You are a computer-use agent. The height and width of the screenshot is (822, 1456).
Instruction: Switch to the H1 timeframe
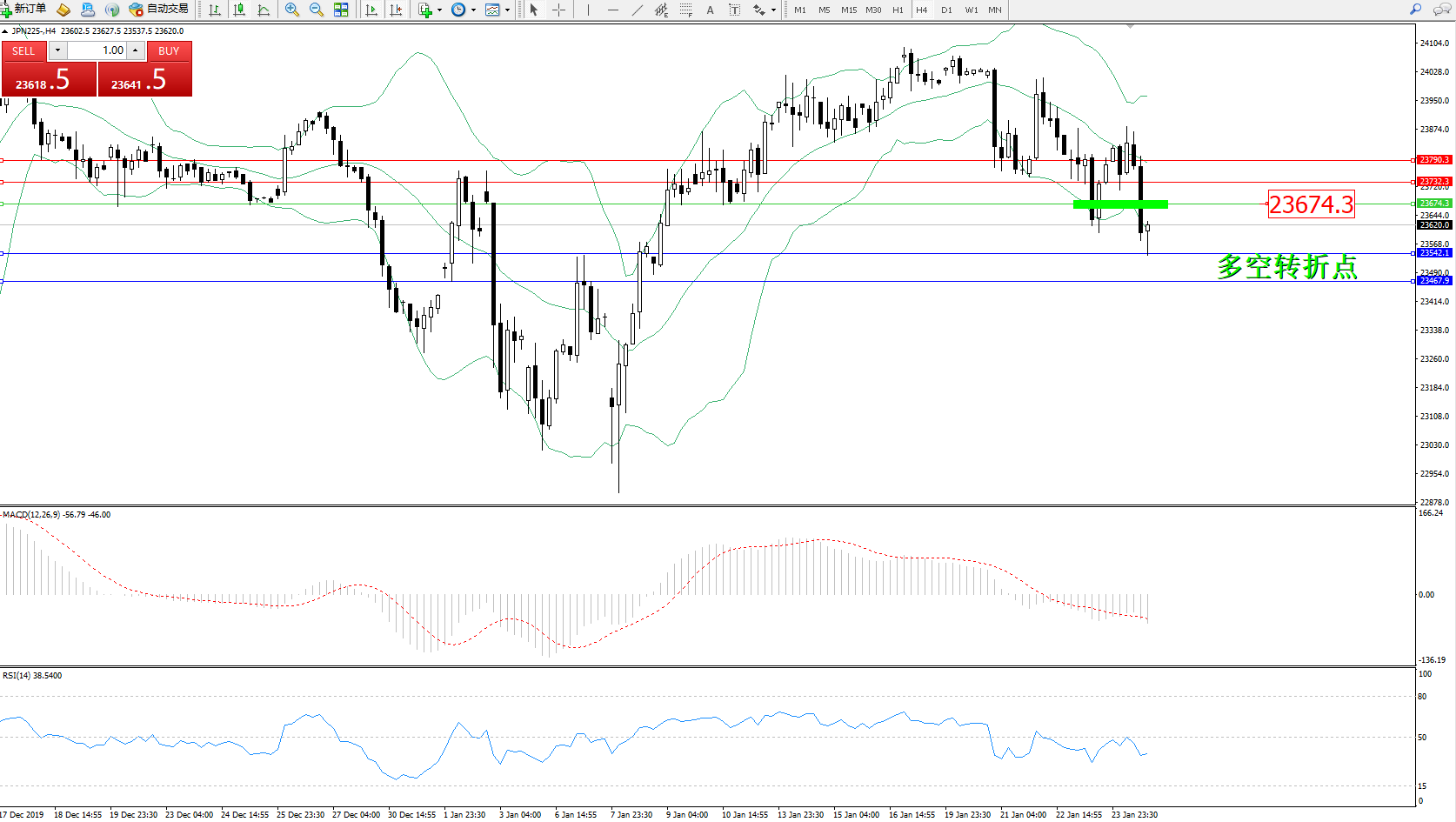click(x=898, y=10)
